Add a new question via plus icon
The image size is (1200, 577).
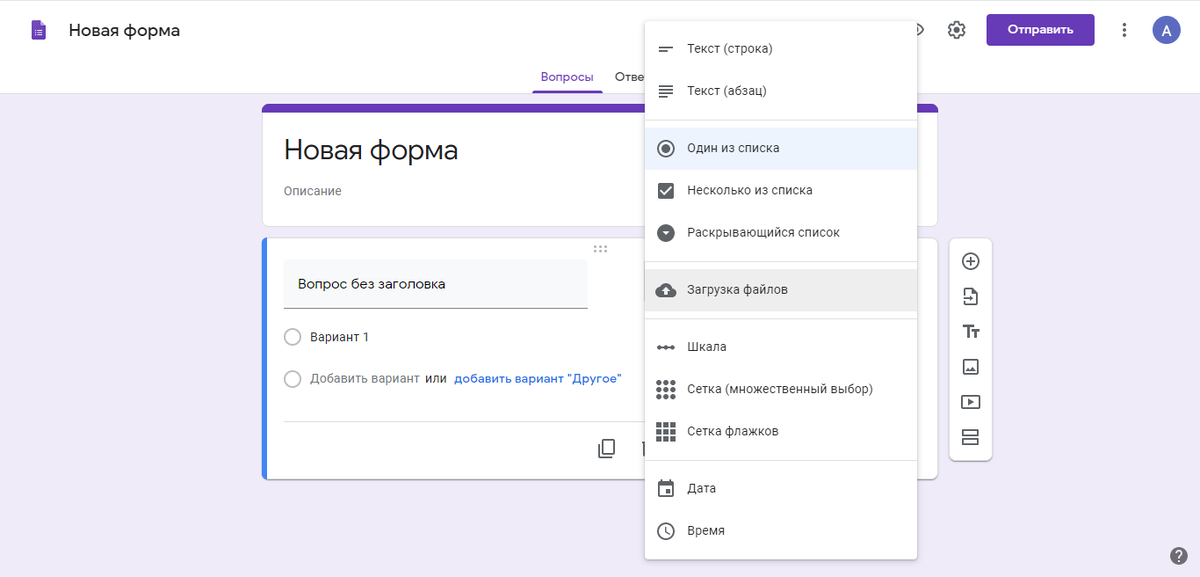970,260
